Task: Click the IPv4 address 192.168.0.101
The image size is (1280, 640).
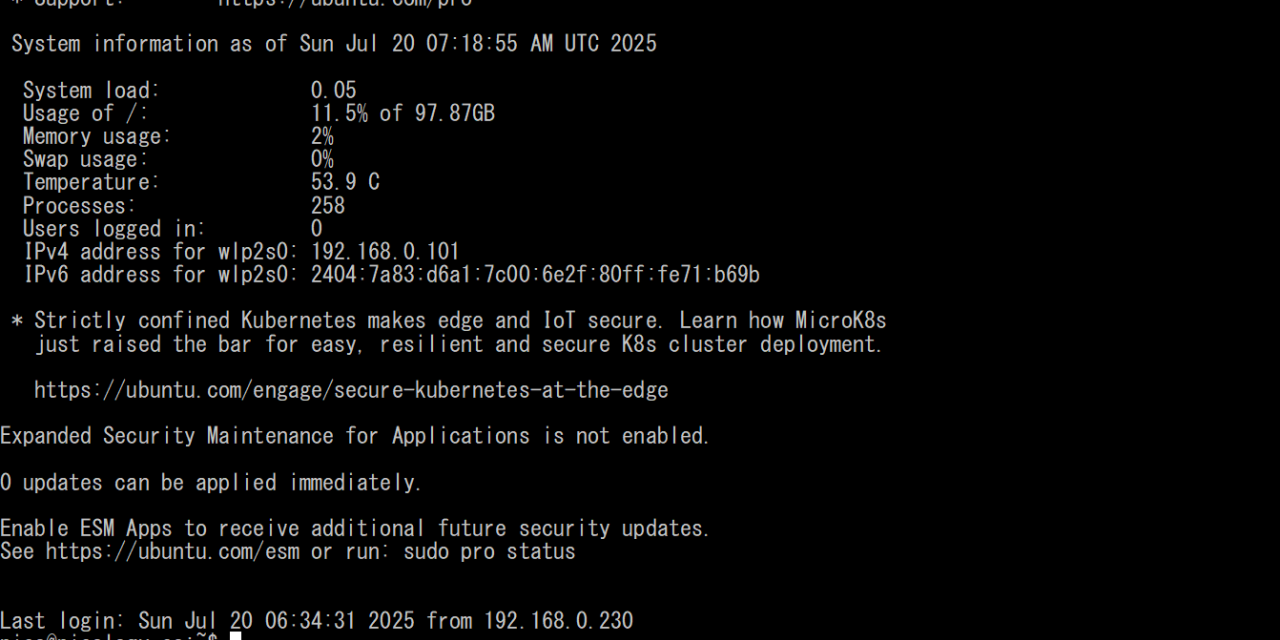Action: click(385, 252)
